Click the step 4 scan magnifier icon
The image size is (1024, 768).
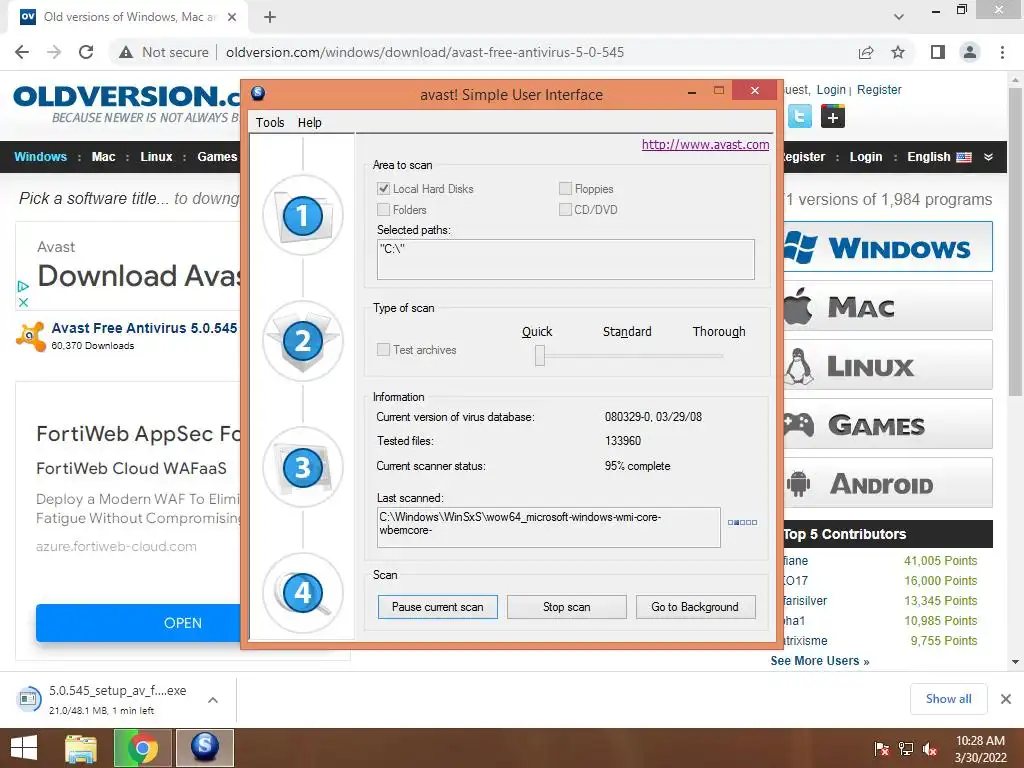point(302,592)
